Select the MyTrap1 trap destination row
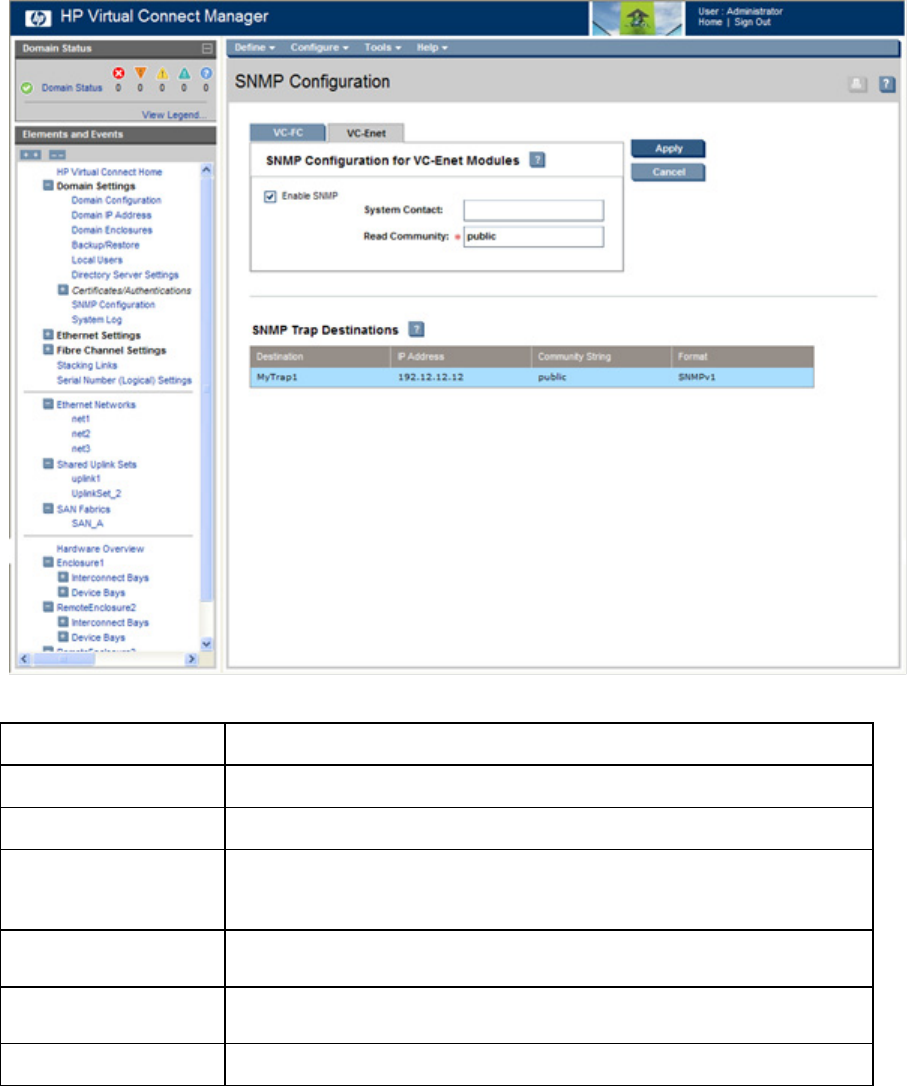Image resolution: width=908 pixels, height=1086 pixels. click(x=531, y=377)
